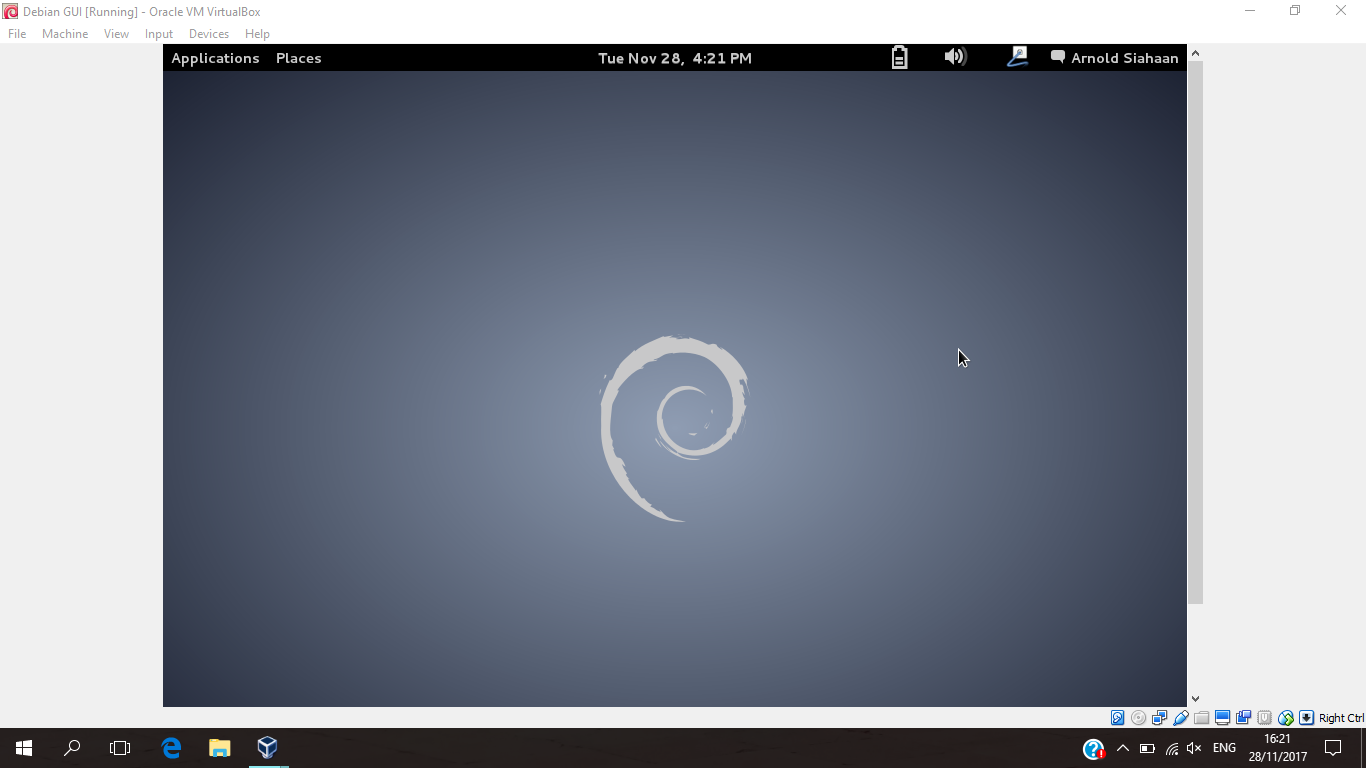The image size is (1366, 768).
Task: Click the optical drive icon in VirtualBox statusbar
Action: tap(1138, 717)
